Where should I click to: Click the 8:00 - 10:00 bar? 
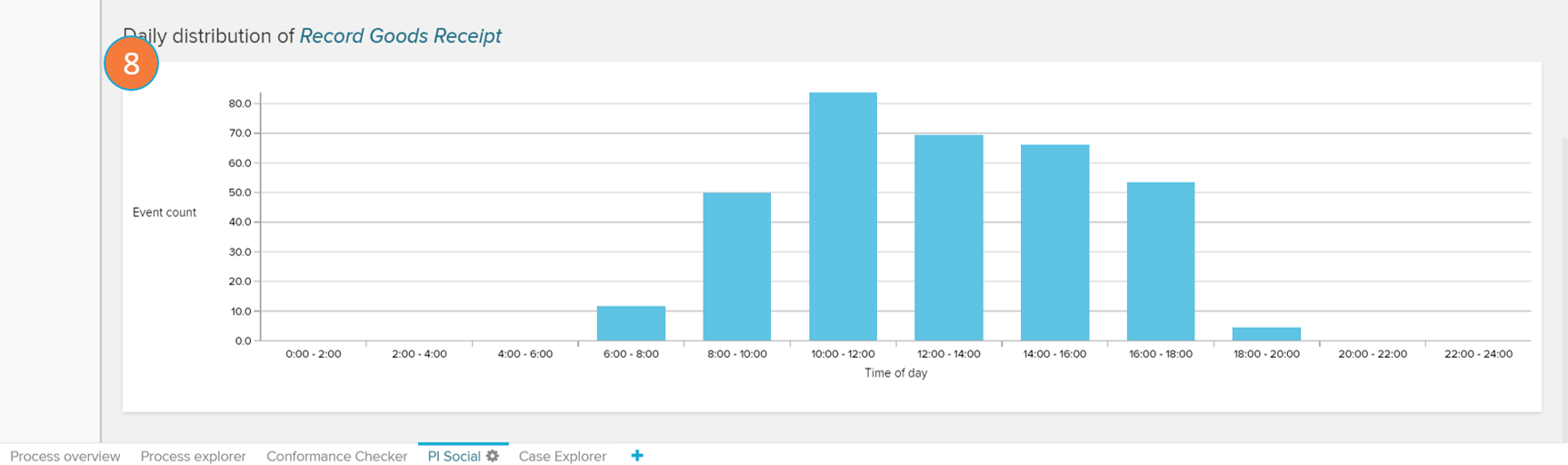tap(736, 267)
